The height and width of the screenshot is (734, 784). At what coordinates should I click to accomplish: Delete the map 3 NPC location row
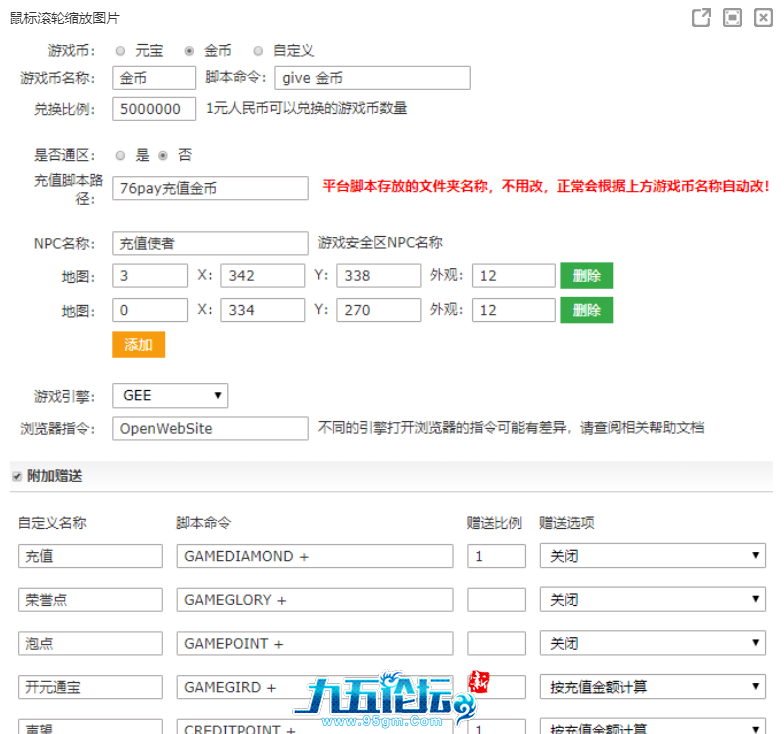click(x=586, y=276)
